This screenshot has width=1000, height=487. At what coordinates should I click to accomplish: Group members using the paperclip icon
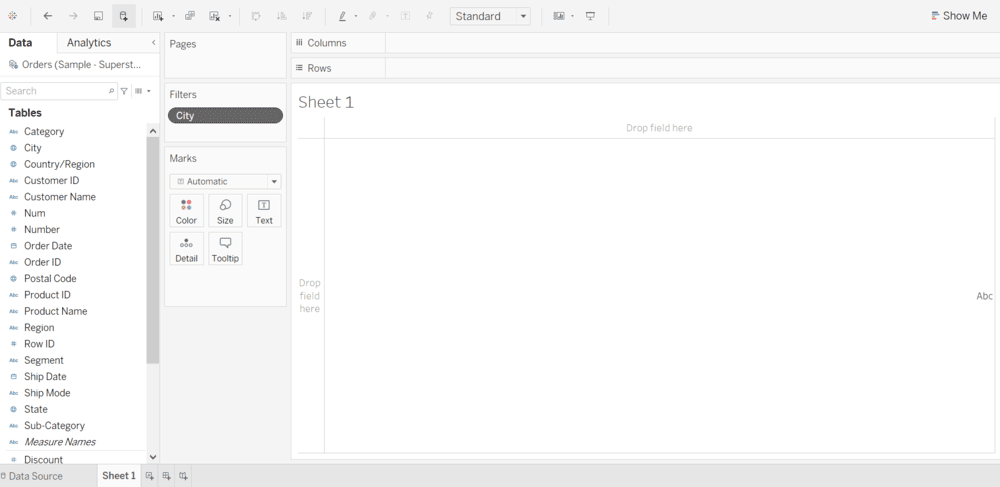(374, 16)
